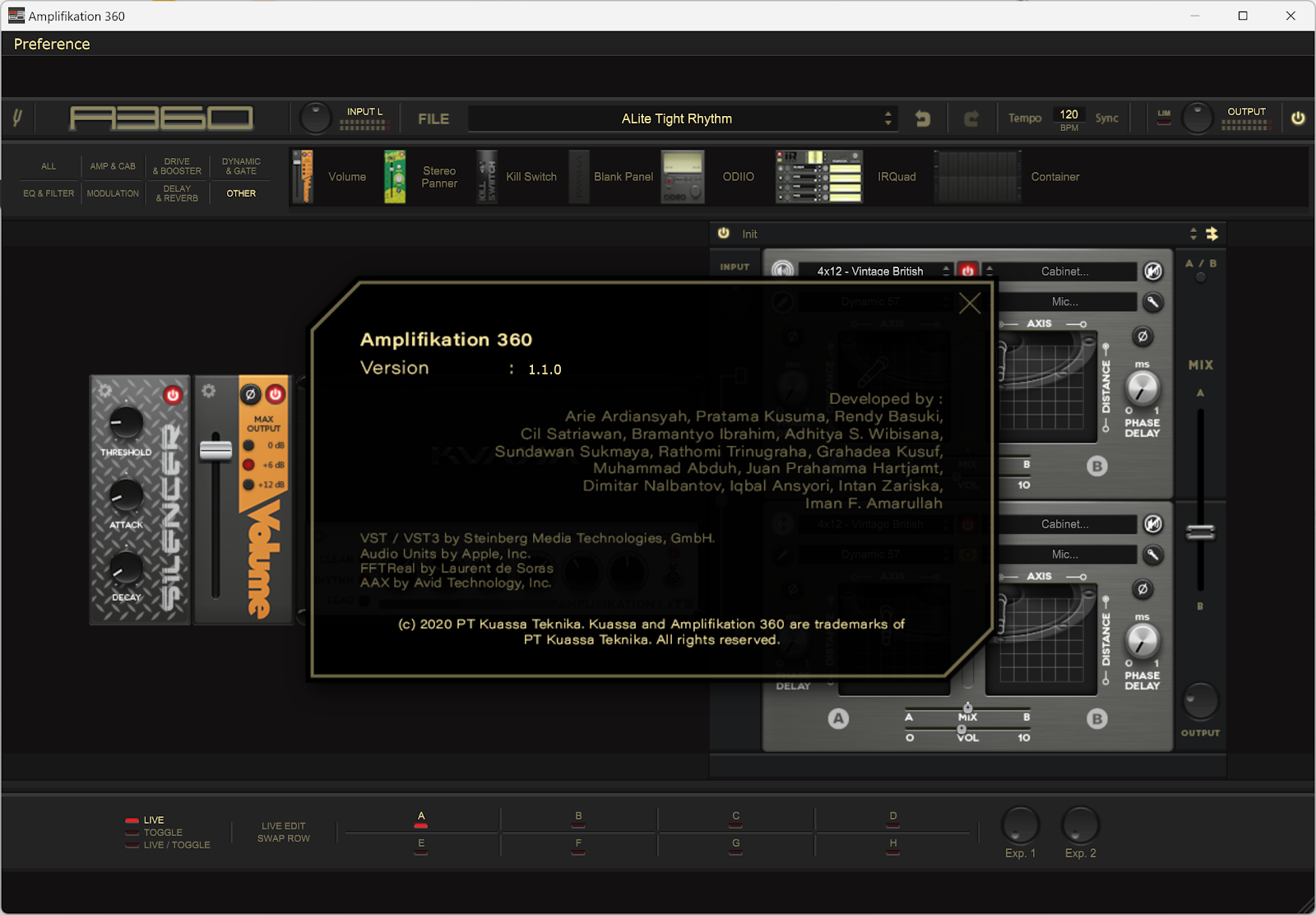Open the Silencer pedal gear settings
Viewport: 1316px width, 915px height.
tap(104, 391)
